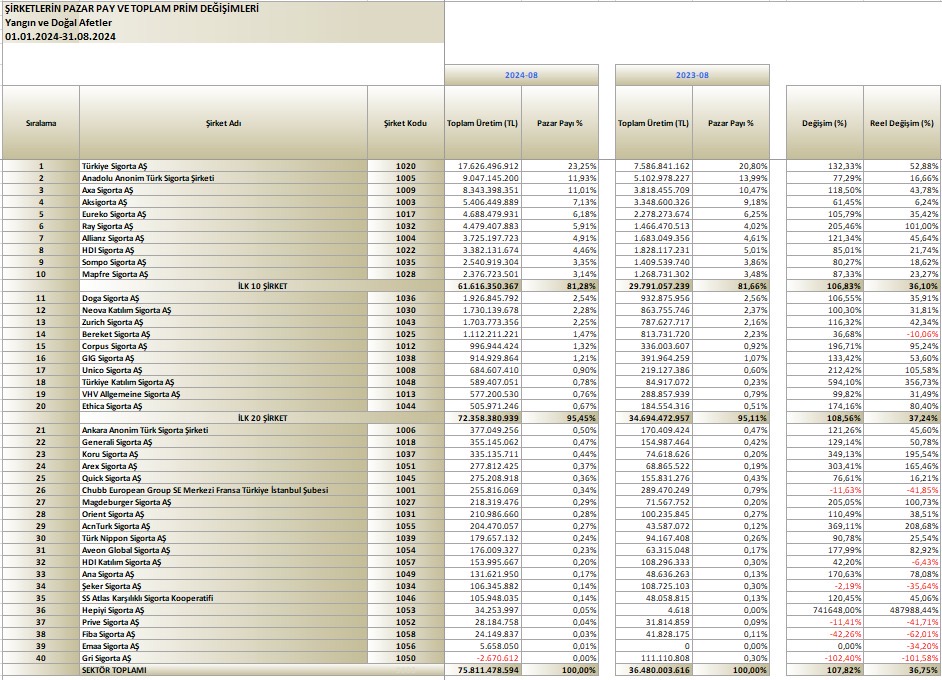Select the 'Axa Sigorta AŞ' cell
The image size is (942, 680).
click(223, 190)
